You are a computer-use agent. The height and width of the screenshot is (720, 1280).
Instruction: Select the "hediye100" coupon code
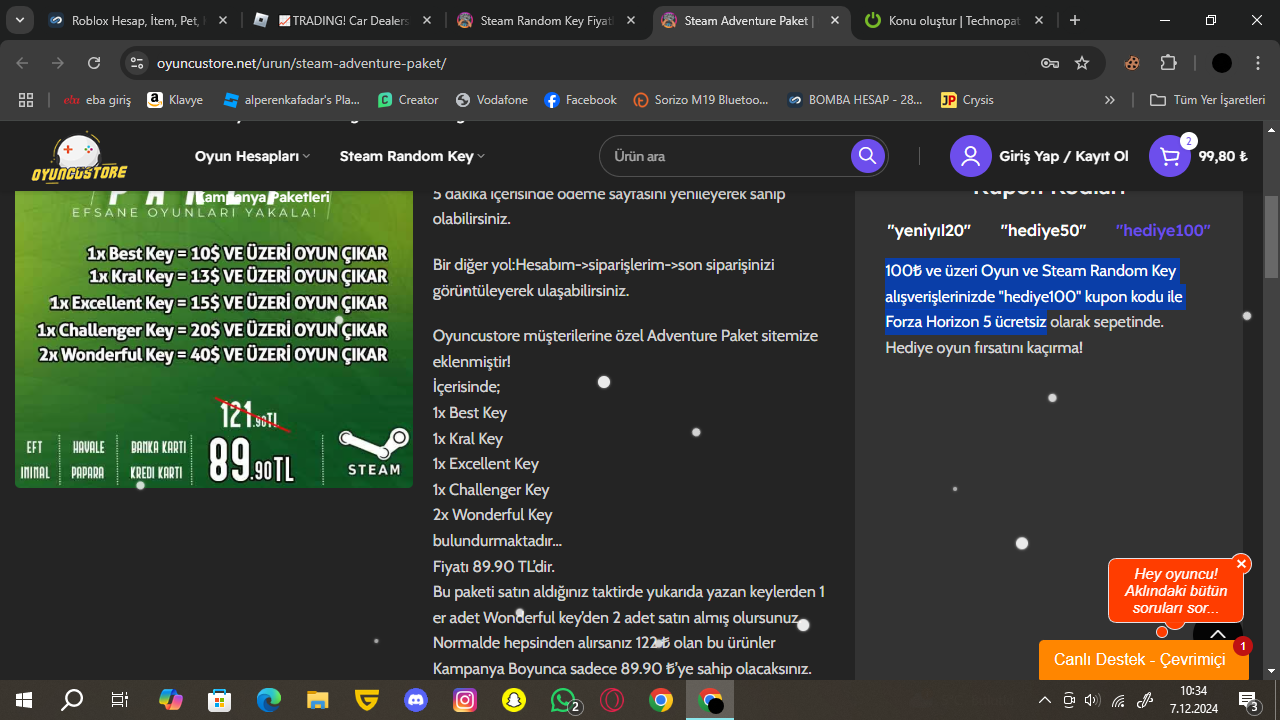1163,231
